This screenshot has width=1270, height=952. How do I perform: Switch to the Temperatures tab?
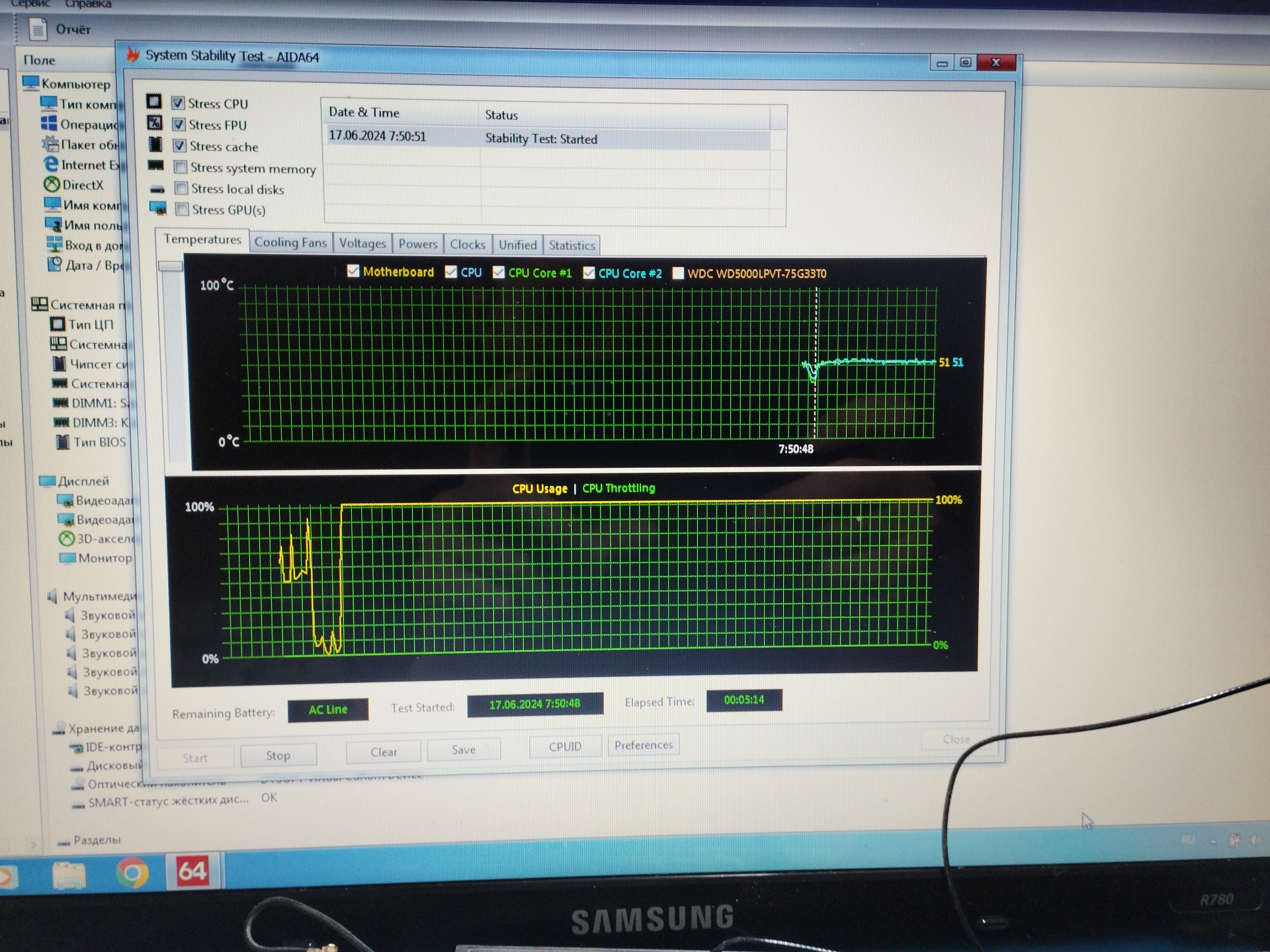click(x=202, y=239)
